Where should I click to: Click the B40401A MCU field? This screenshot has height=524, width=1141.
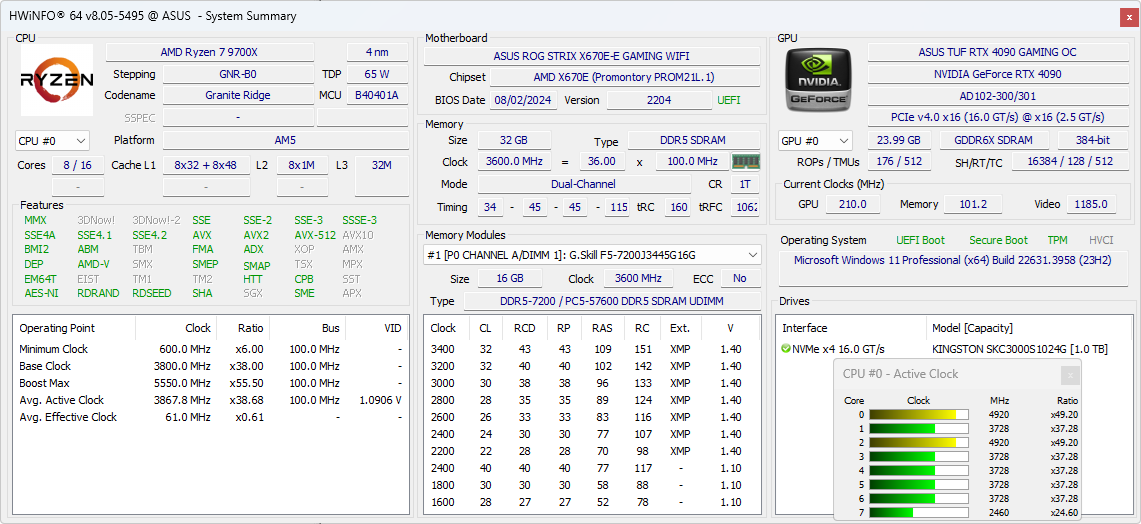click(x=377, y=95)
